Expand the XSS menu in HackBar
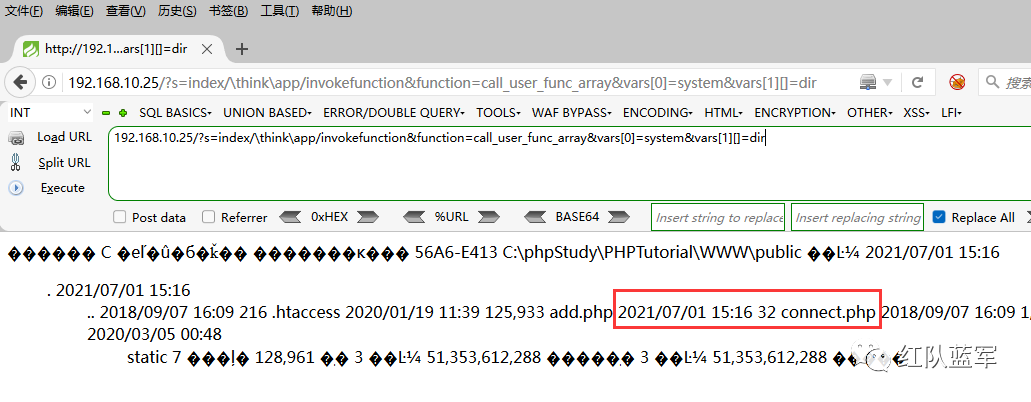The height and width of the screenshot is (402, 1031). [917, 113]
